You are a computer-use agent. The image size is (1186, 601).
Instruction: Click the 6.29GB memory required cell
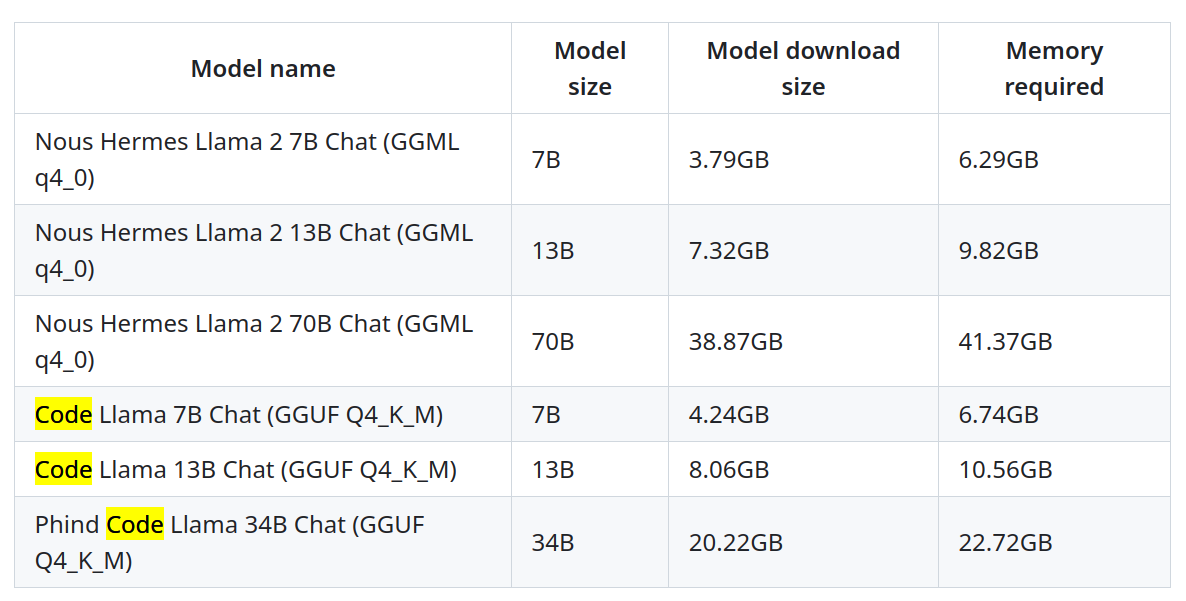(1054, 160)
